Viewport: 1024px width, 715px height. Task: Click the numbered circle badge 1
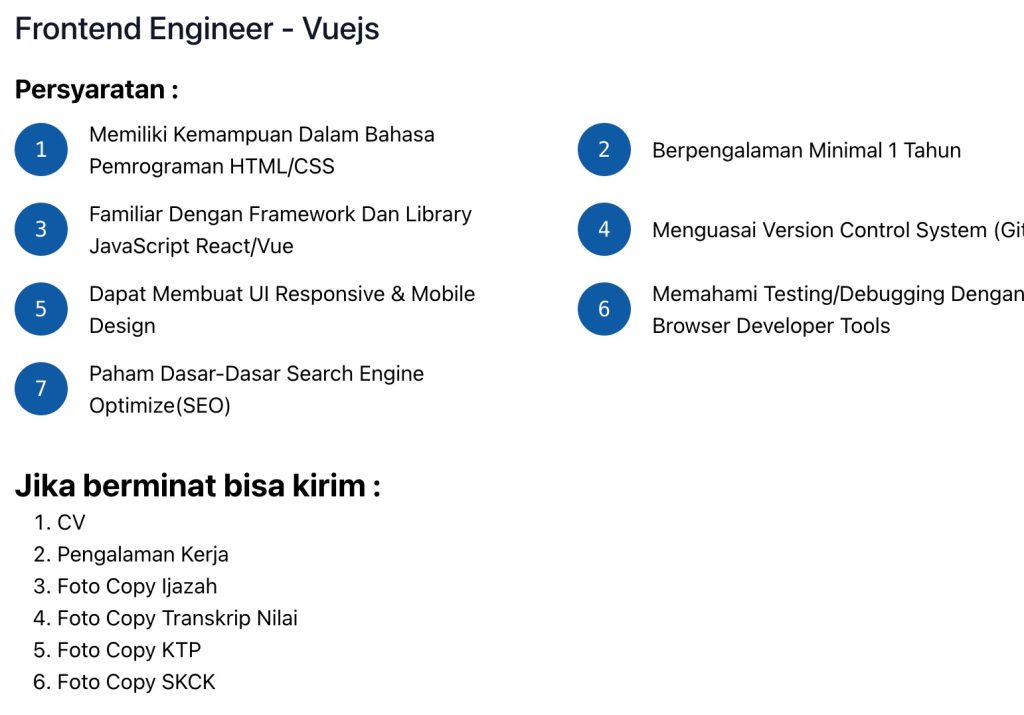41,150
